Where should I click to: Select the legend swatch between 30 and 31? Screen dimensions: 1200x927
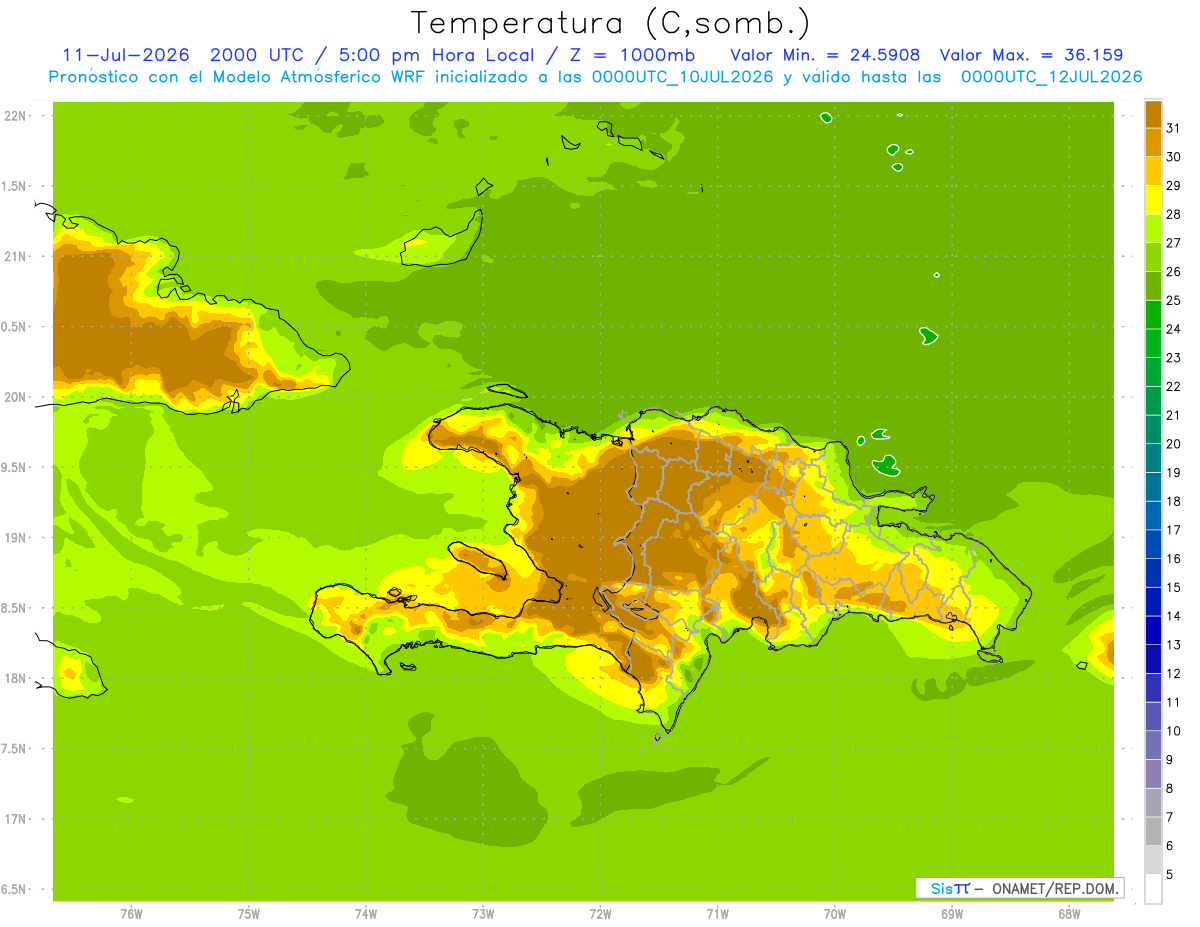click(x=1153, y=142)
